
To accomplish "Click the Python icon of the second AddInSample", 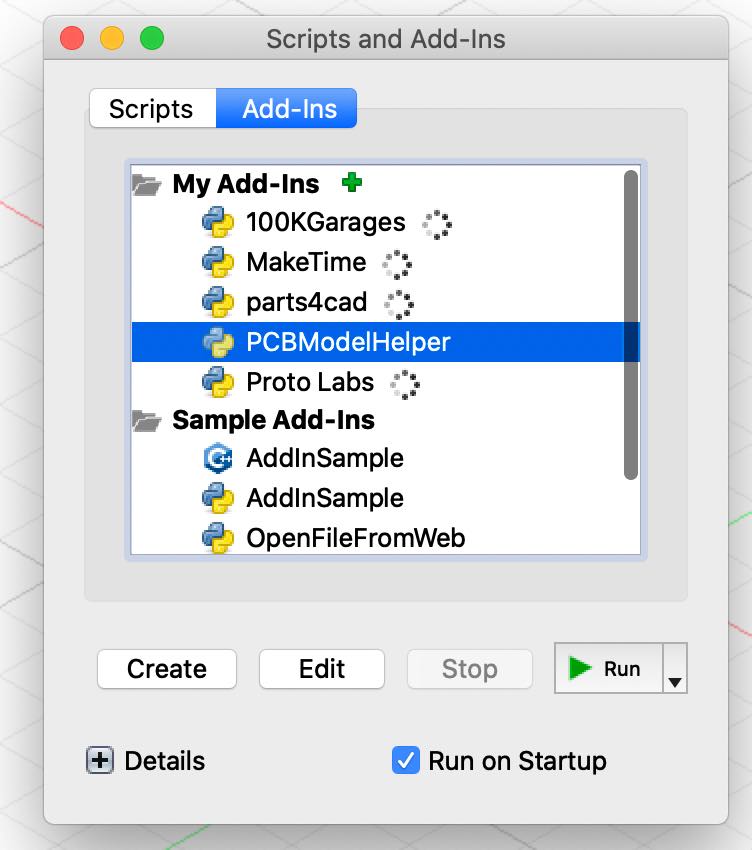I will tap(218, 498).
